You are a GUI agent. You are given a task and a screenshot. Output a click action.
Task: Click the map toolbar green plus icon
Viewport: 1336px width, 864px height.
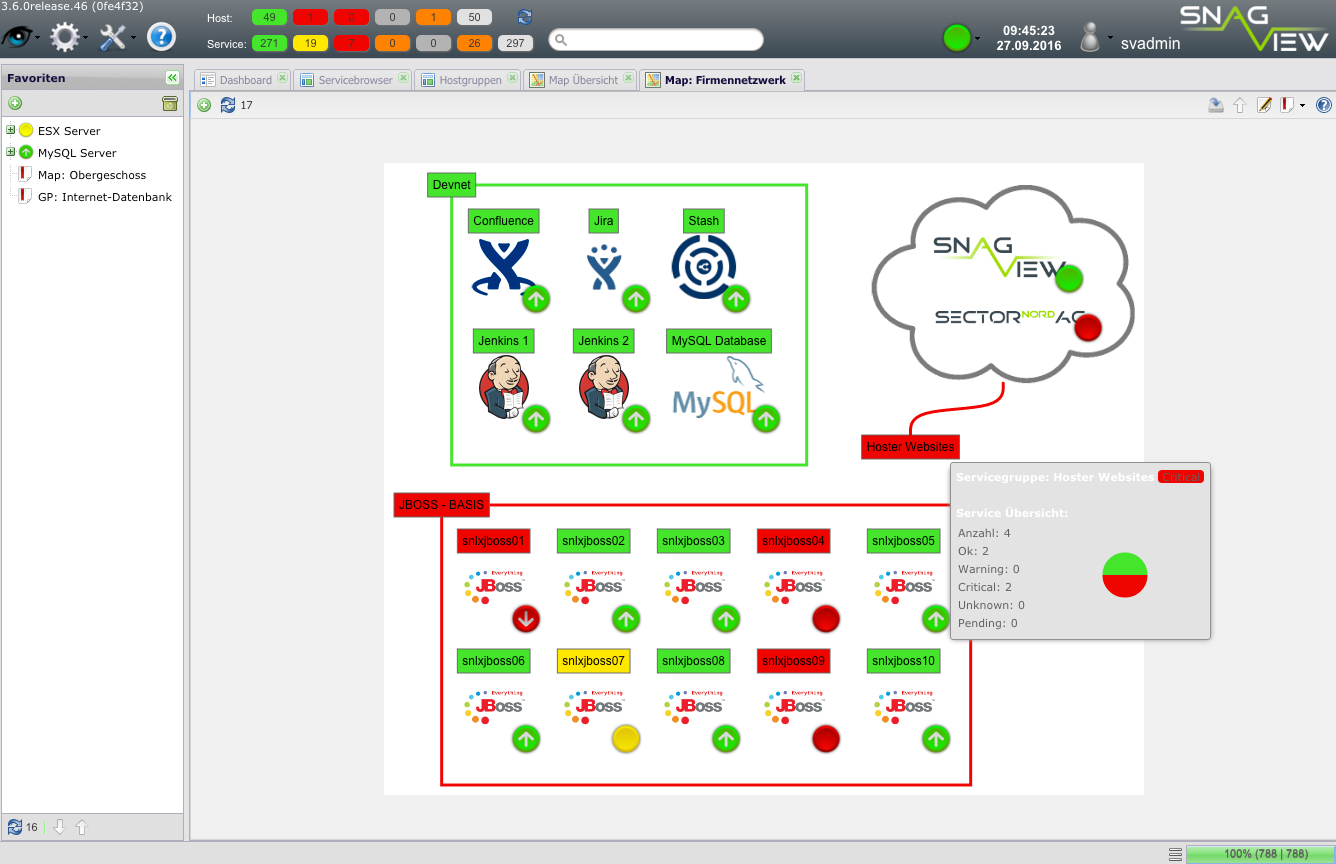tap(204, 105)
